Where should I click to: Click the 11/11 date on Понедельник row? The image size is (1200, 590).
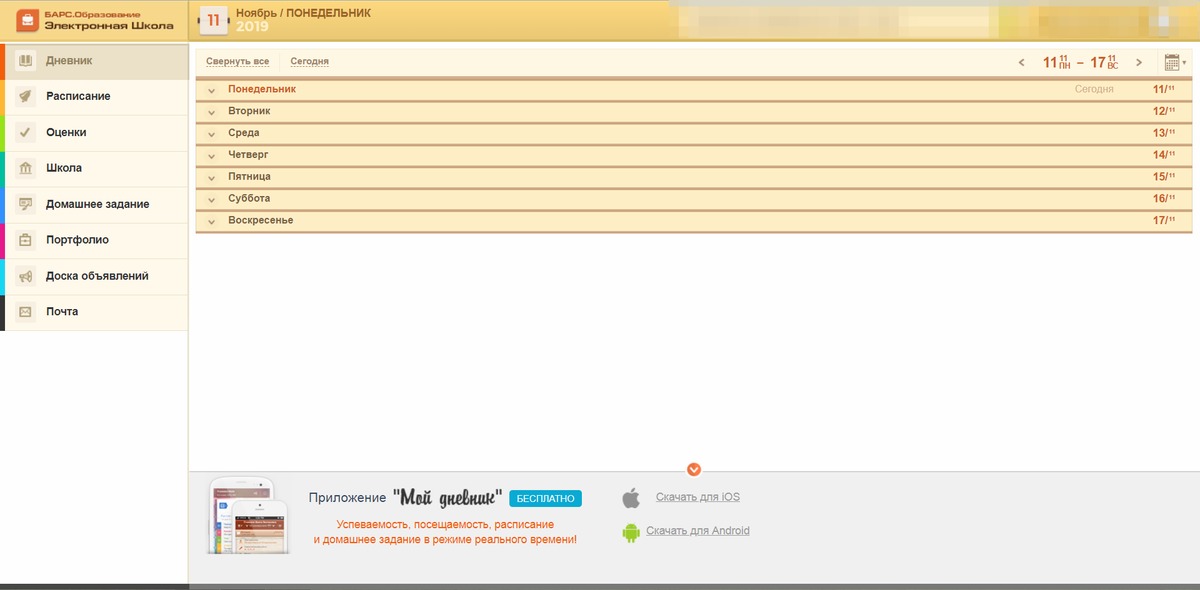coord(1164,89)
